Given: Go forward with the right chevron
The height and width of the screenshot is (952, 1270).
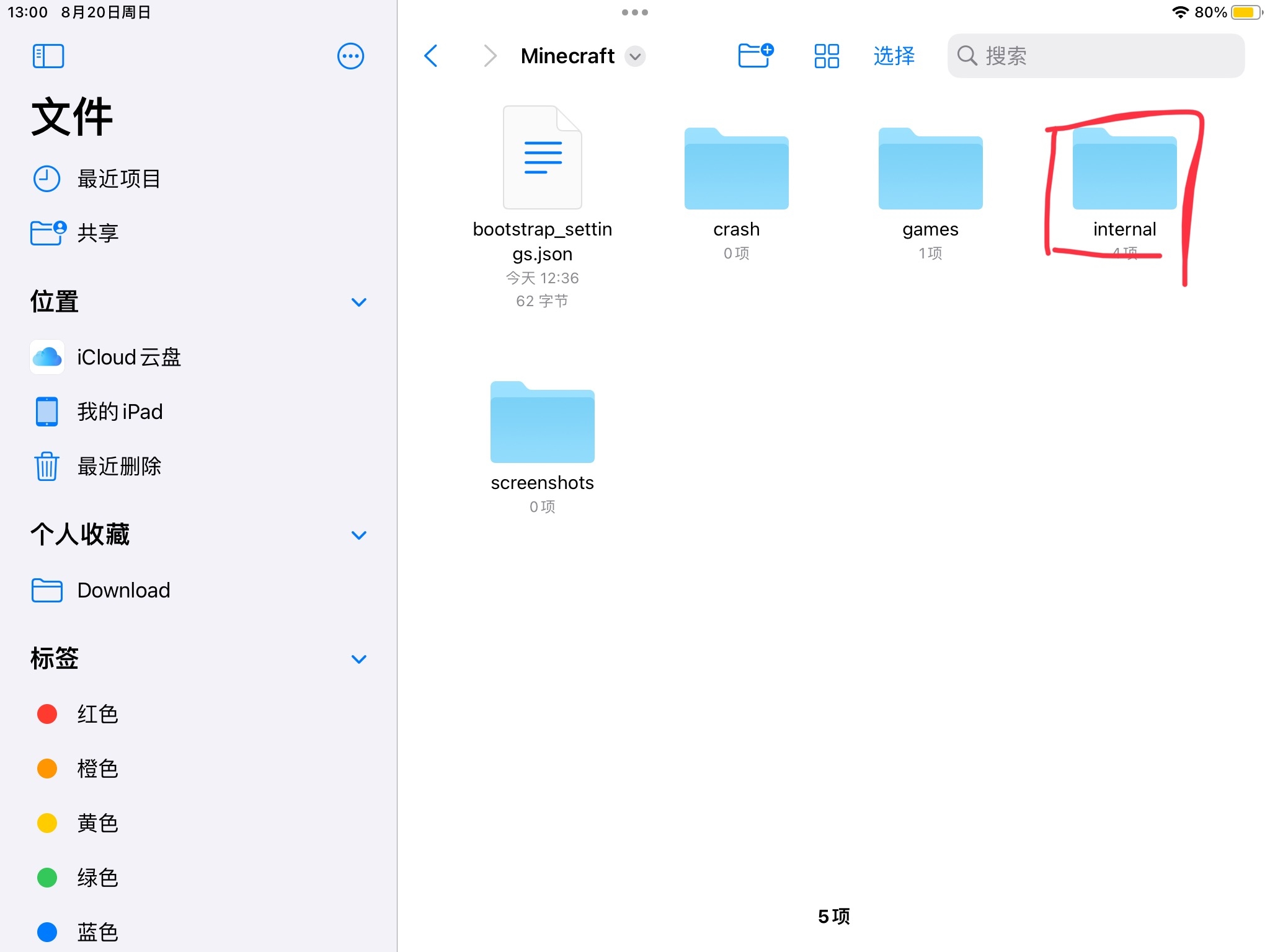Looking at the screenshot, I should coord(490,56).
